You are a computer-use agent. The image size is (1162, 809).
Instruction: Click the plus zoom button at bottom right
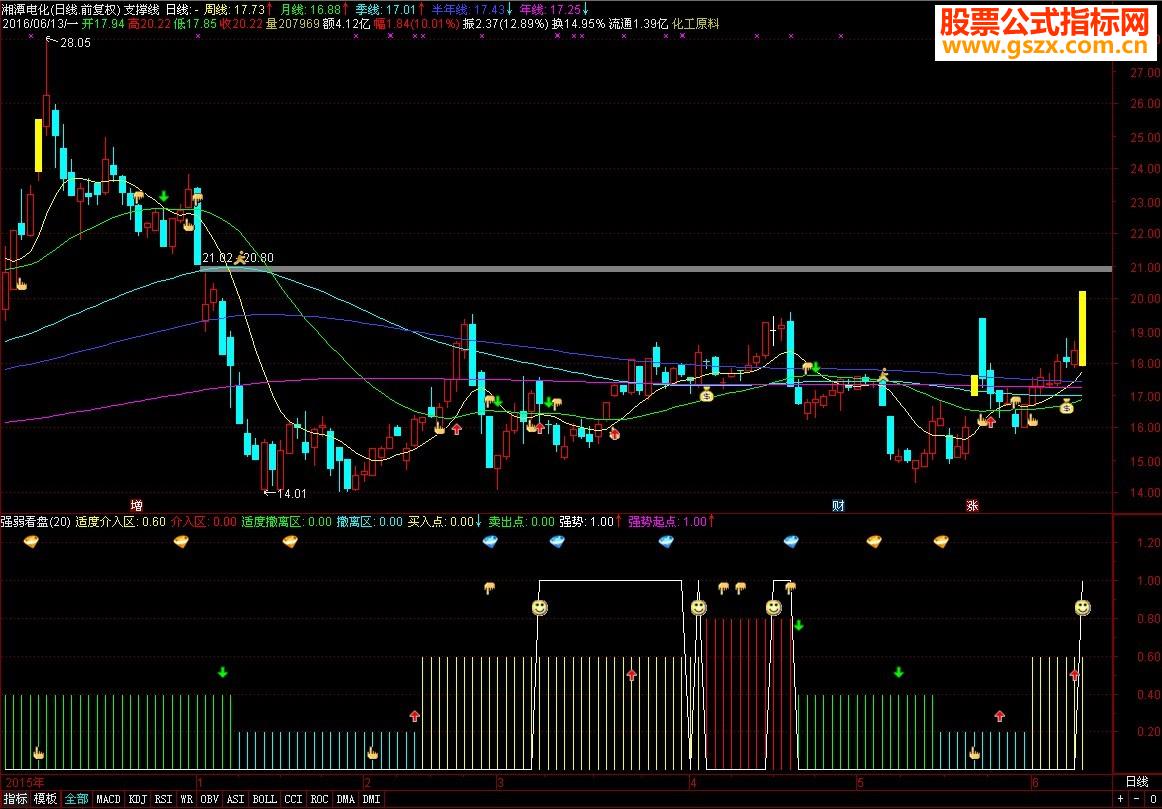(x=1122, y=799)
